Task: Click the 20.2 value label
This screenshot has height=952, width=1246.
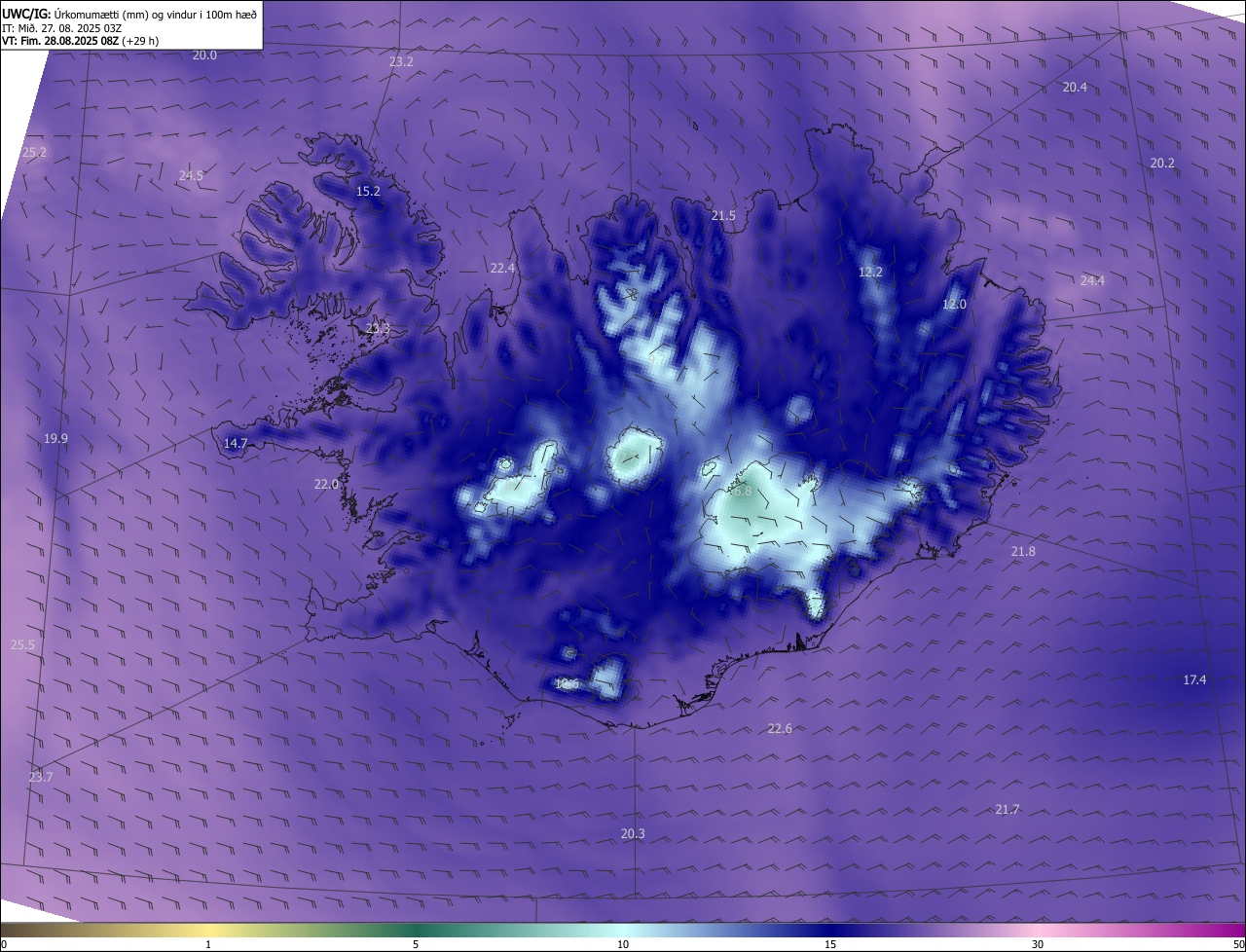Action: click(1162, 163)
